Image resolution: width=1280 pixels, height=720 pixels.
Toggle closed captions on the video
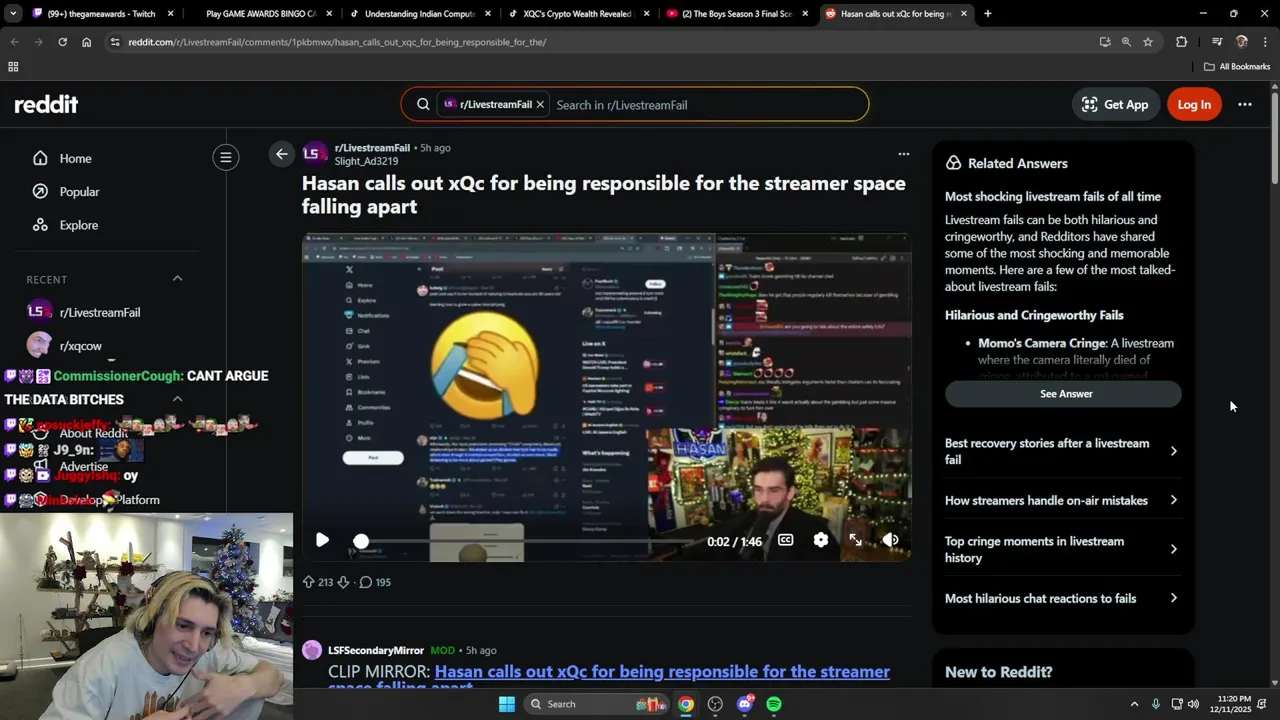coord(786,540)
